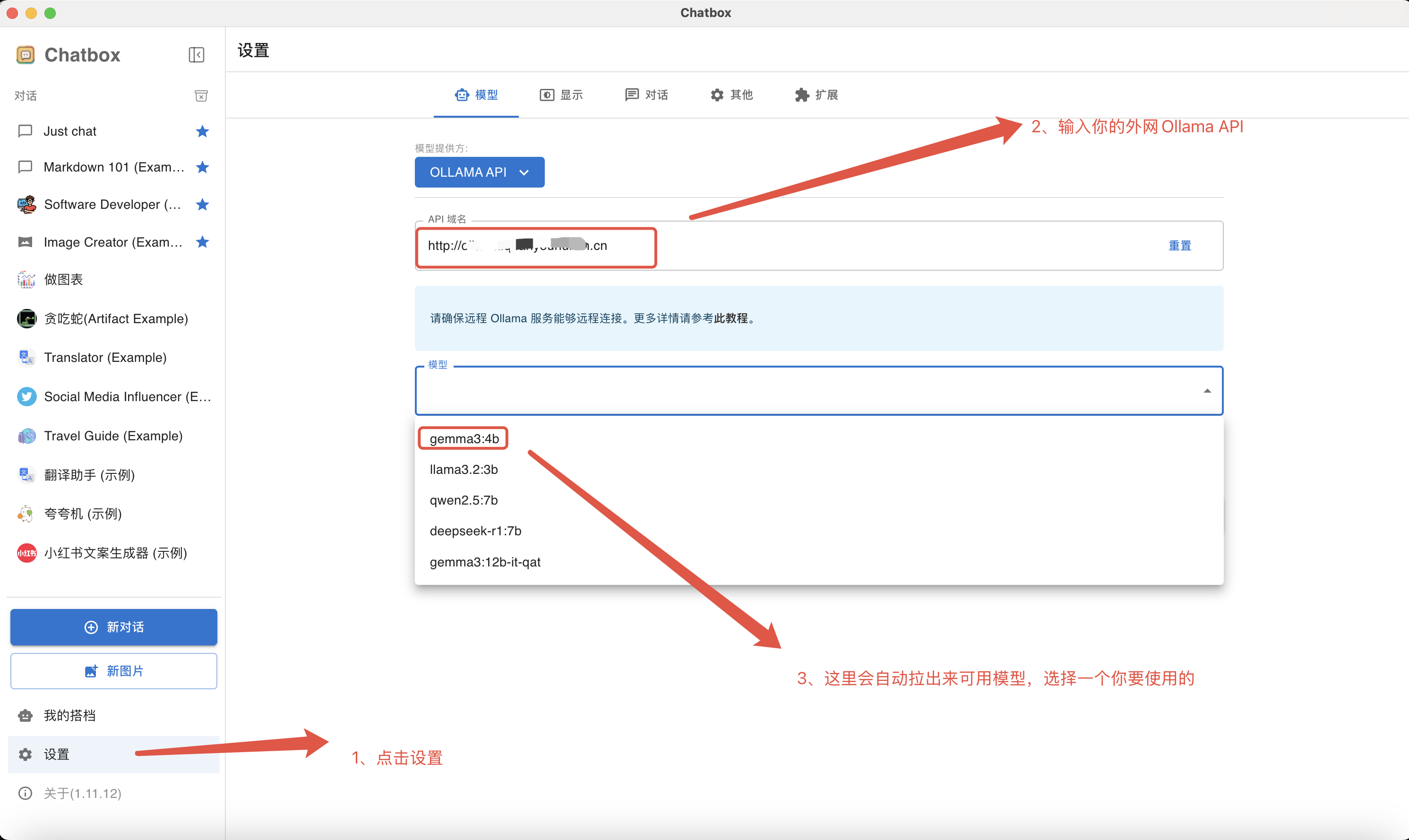This screenshot has width=1409, height=840.
Task: Open the Software Developer chat avatar icon
Action: click(x=26, y=205)
